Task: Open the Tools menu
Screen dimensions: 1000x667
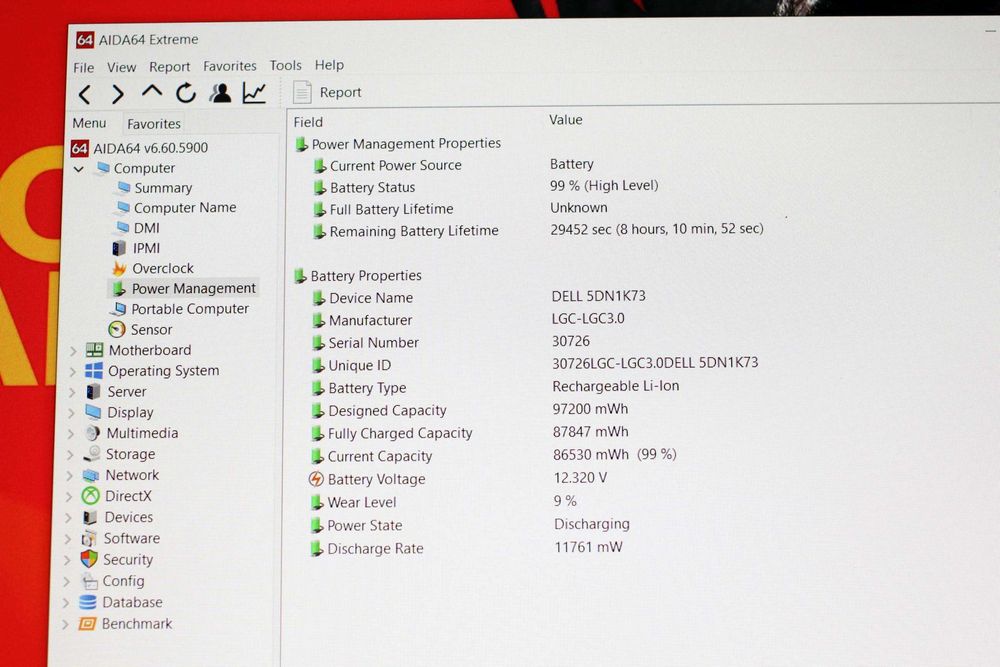Action: click(x=285, y=65)
